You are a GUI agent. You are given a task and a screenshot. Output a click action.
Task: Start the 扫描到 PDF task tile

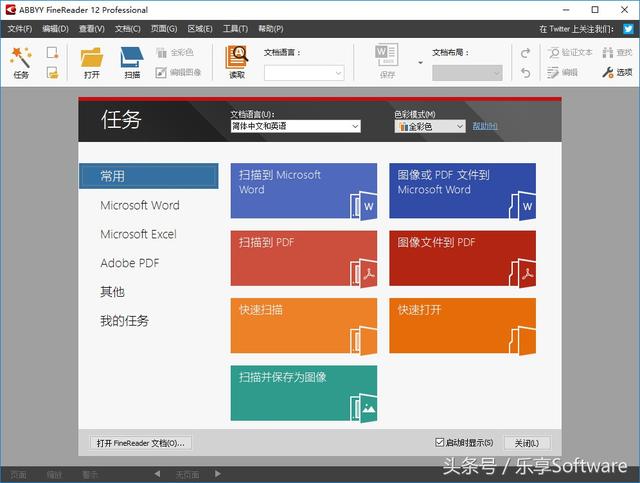pyautogui.click(x=304, y=258)
